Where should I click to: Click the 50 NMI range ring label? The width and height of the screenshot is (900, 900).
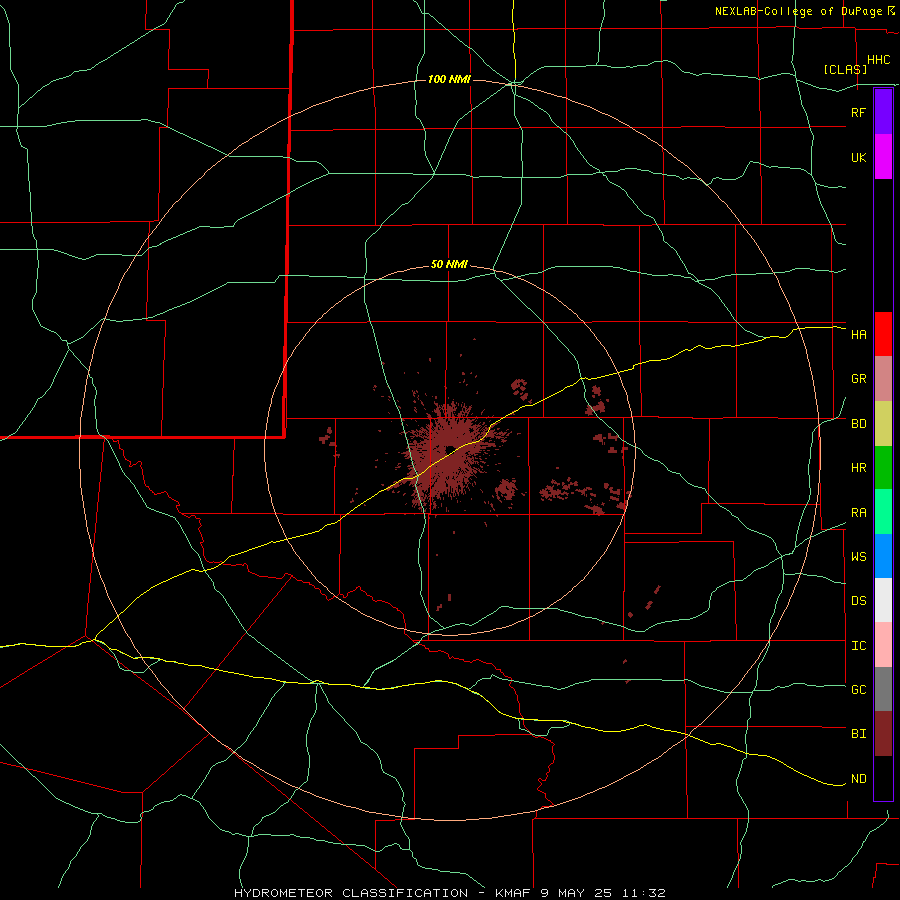click(449, 265)
